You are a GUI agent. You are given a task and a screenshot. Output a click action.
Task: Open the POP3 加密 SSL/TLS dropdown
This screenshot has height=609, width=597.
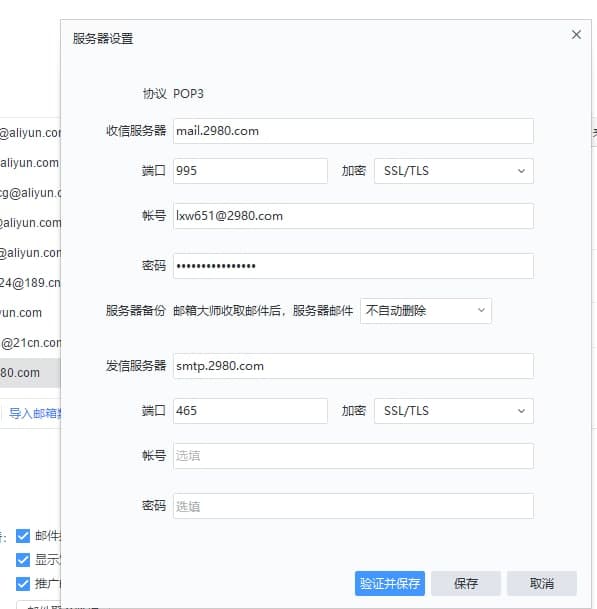454,171
